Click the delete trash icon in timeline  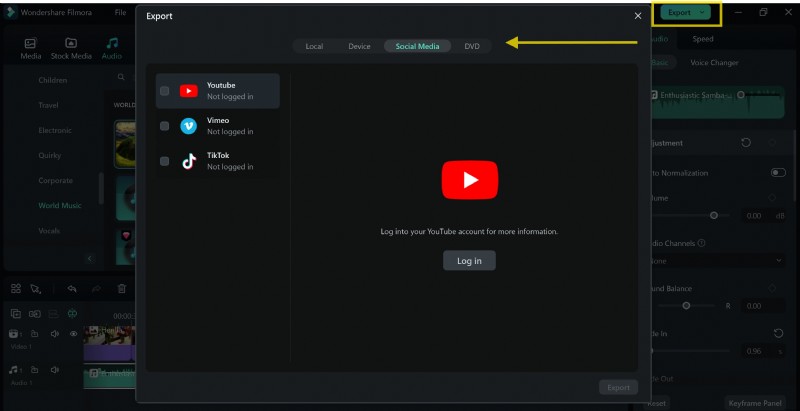[122, 289]
